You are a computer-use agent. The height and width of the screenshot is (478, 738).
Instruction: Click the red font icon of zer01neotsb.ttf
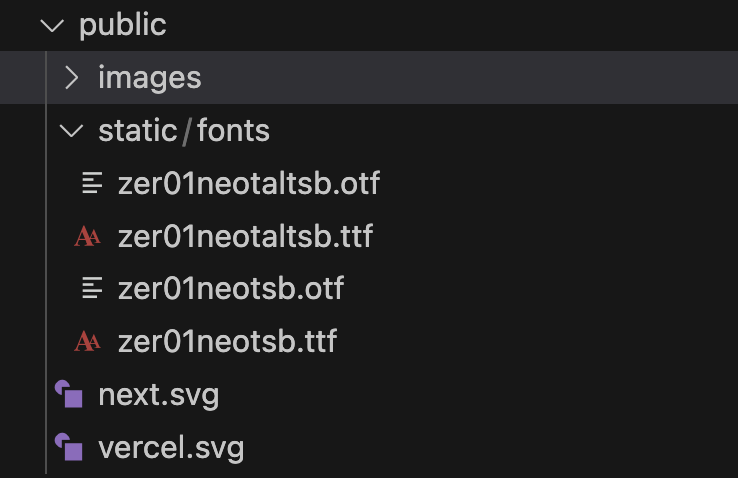point(88,342)
